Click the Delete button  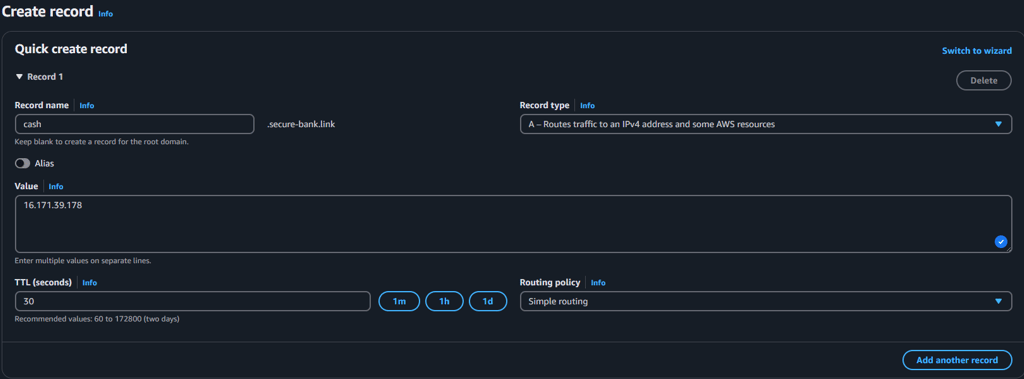[984, 80]
